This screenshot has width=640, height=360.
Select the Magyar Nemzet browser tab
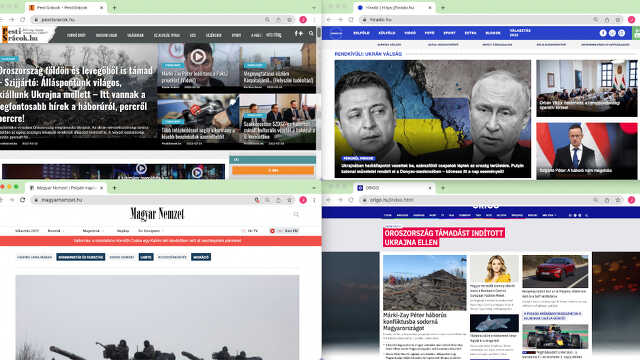[65, 188]
